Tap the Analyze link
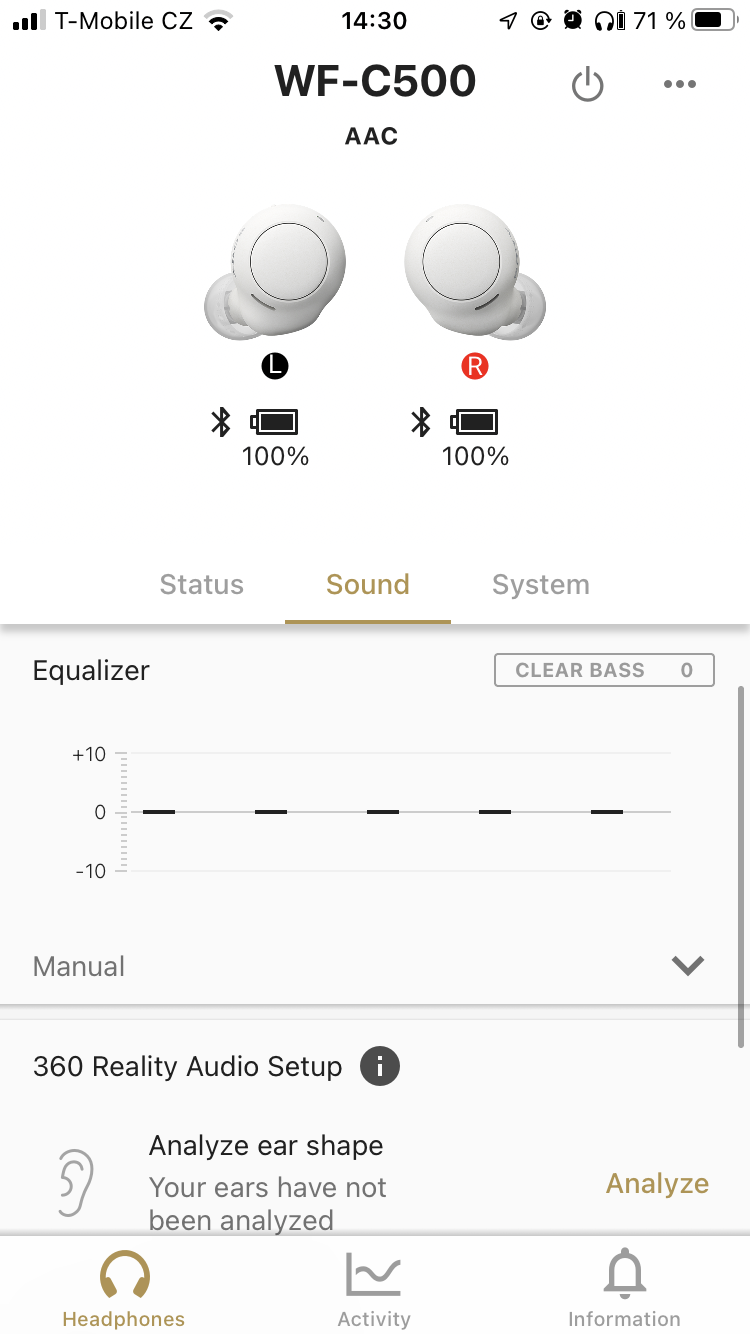 [657, 1184]
